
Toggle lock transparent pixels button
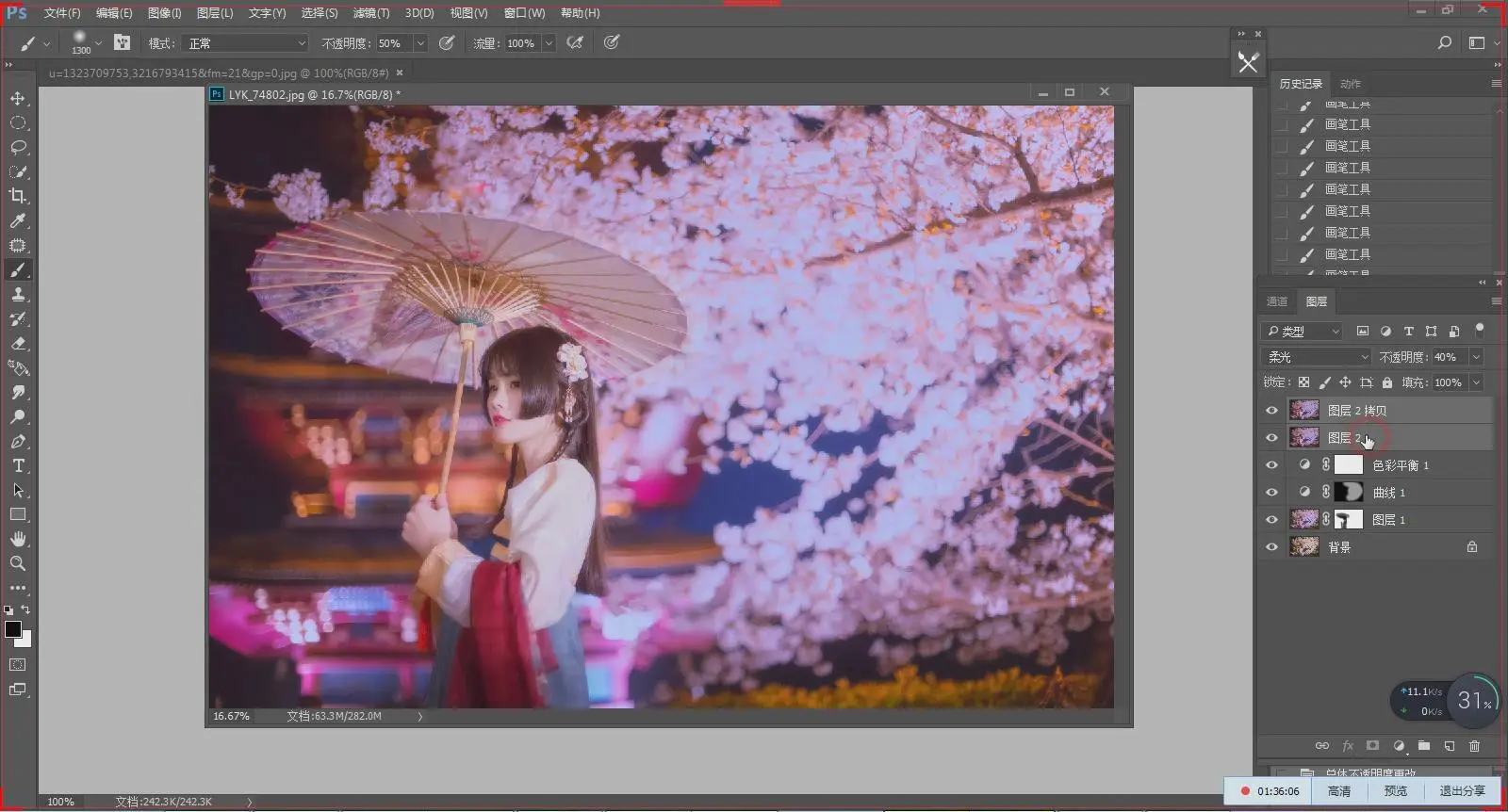1303,382
